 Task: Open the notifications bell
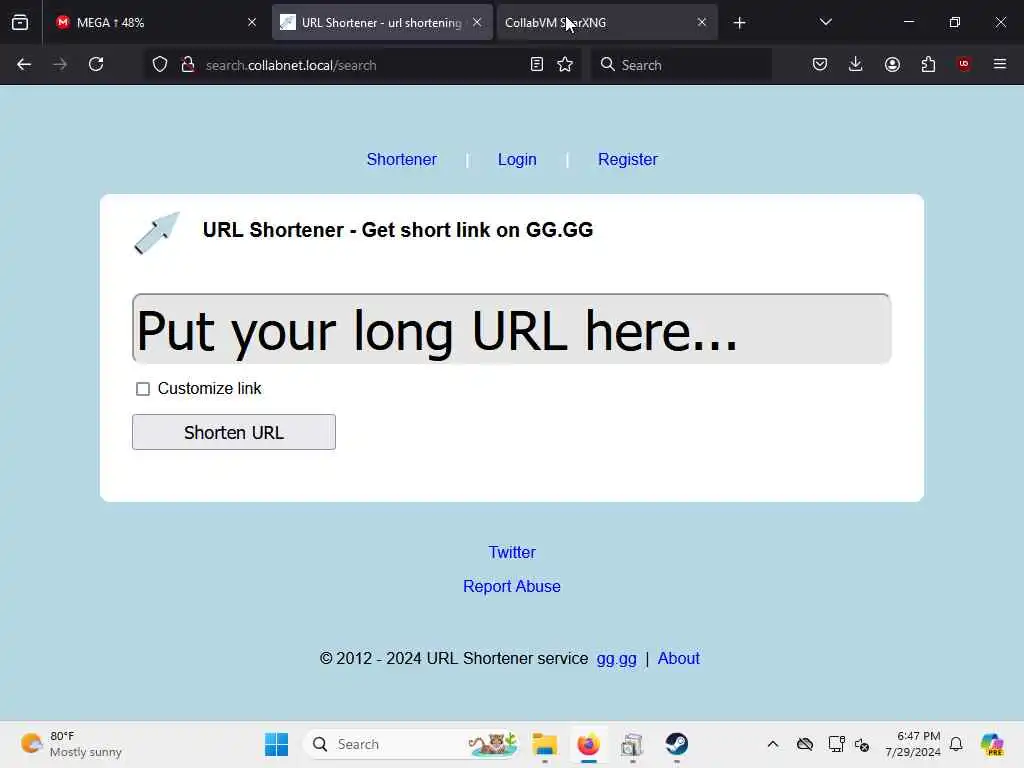pyautogui.click(x=956, y=744)
